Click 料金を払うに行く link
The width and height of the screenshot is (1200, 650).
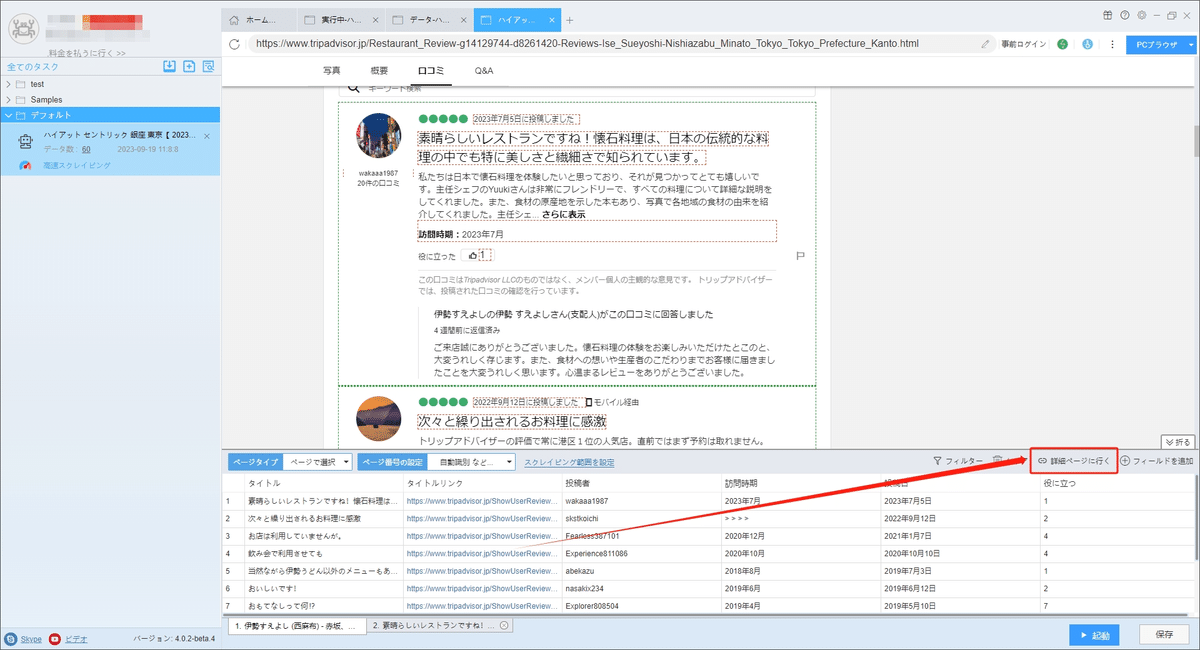(x=87, y=53)
